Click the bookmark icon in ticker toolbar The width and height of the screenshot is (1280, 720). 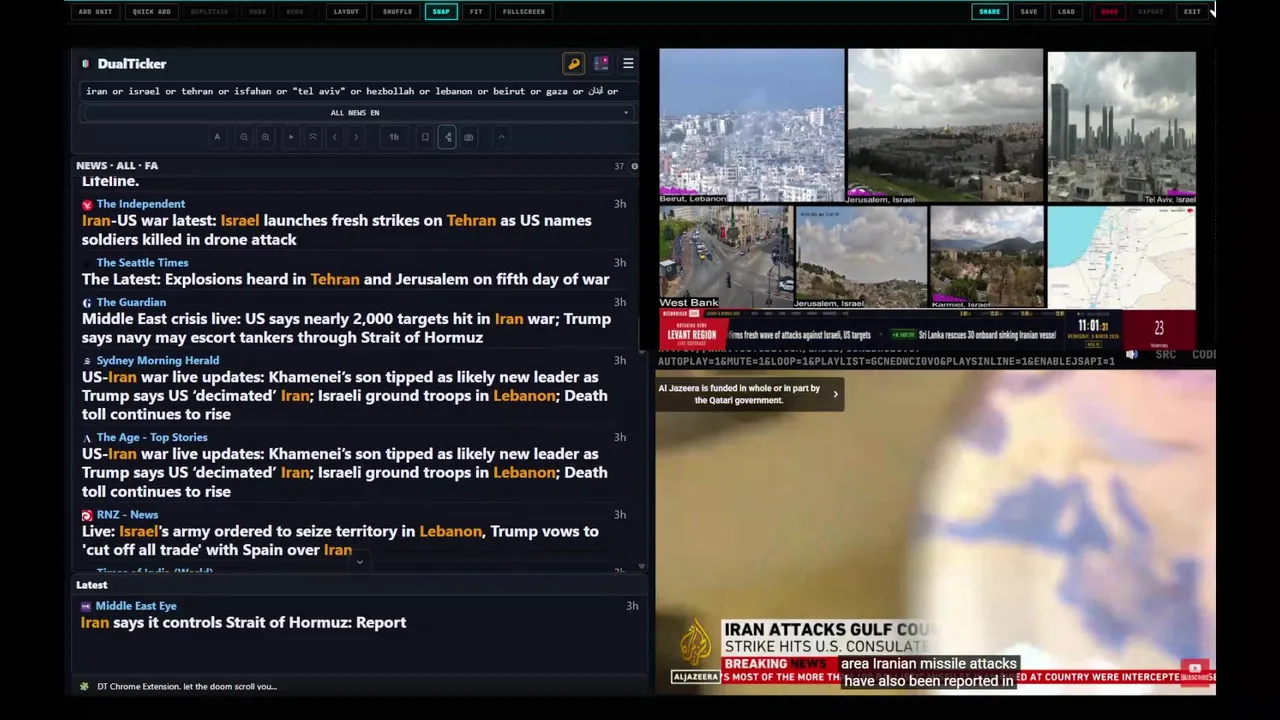coord(425,137)
